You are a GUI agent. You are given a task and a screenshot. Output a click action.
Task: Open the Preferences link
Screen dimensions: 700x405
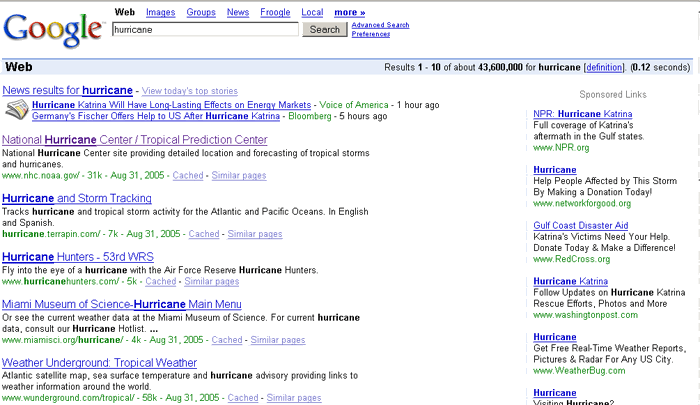click(371, 34)
